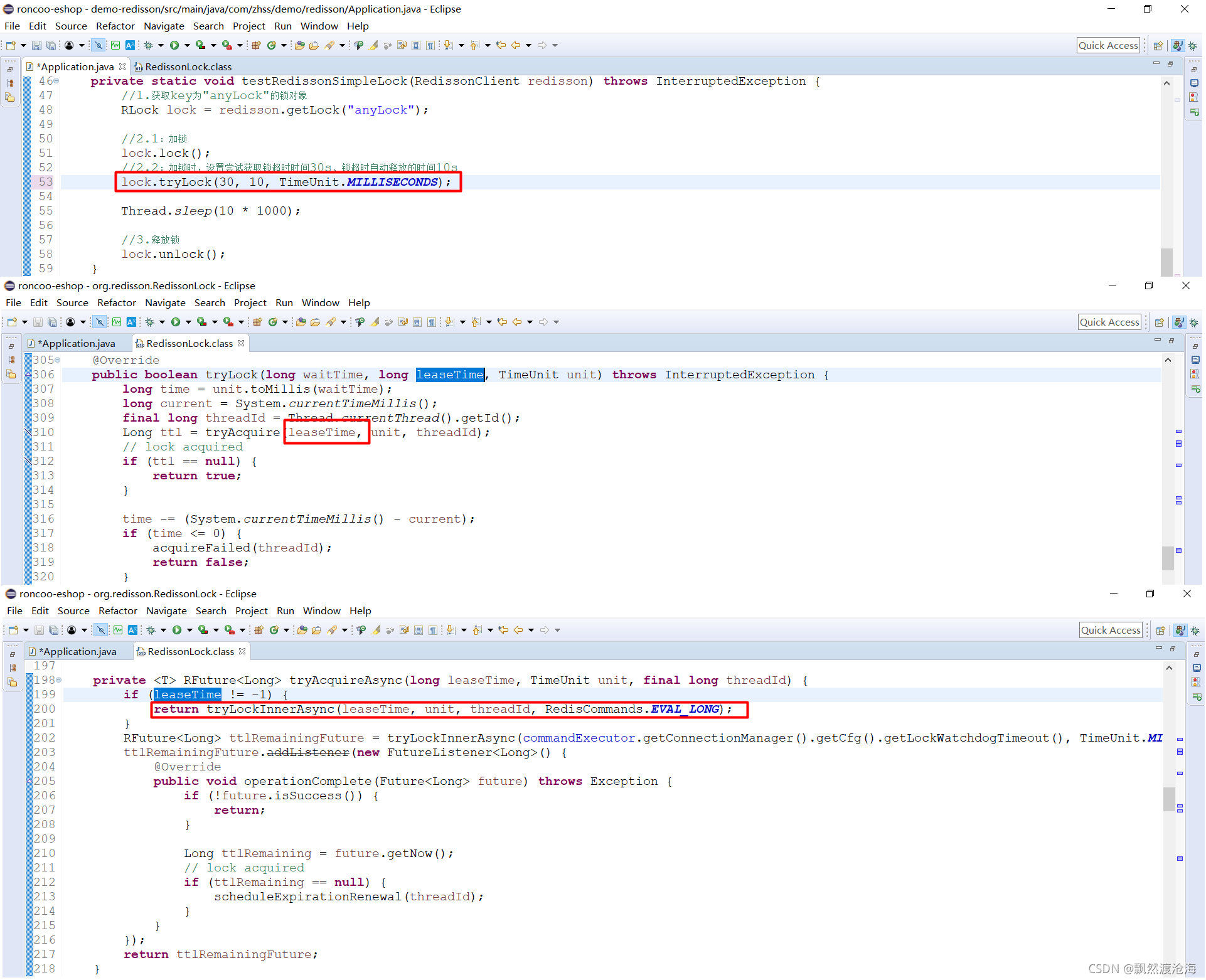Viewport: 1206px width, 980px height.
Task: Click New Java Class icon in top toolbar
Action: coord(272,45)
